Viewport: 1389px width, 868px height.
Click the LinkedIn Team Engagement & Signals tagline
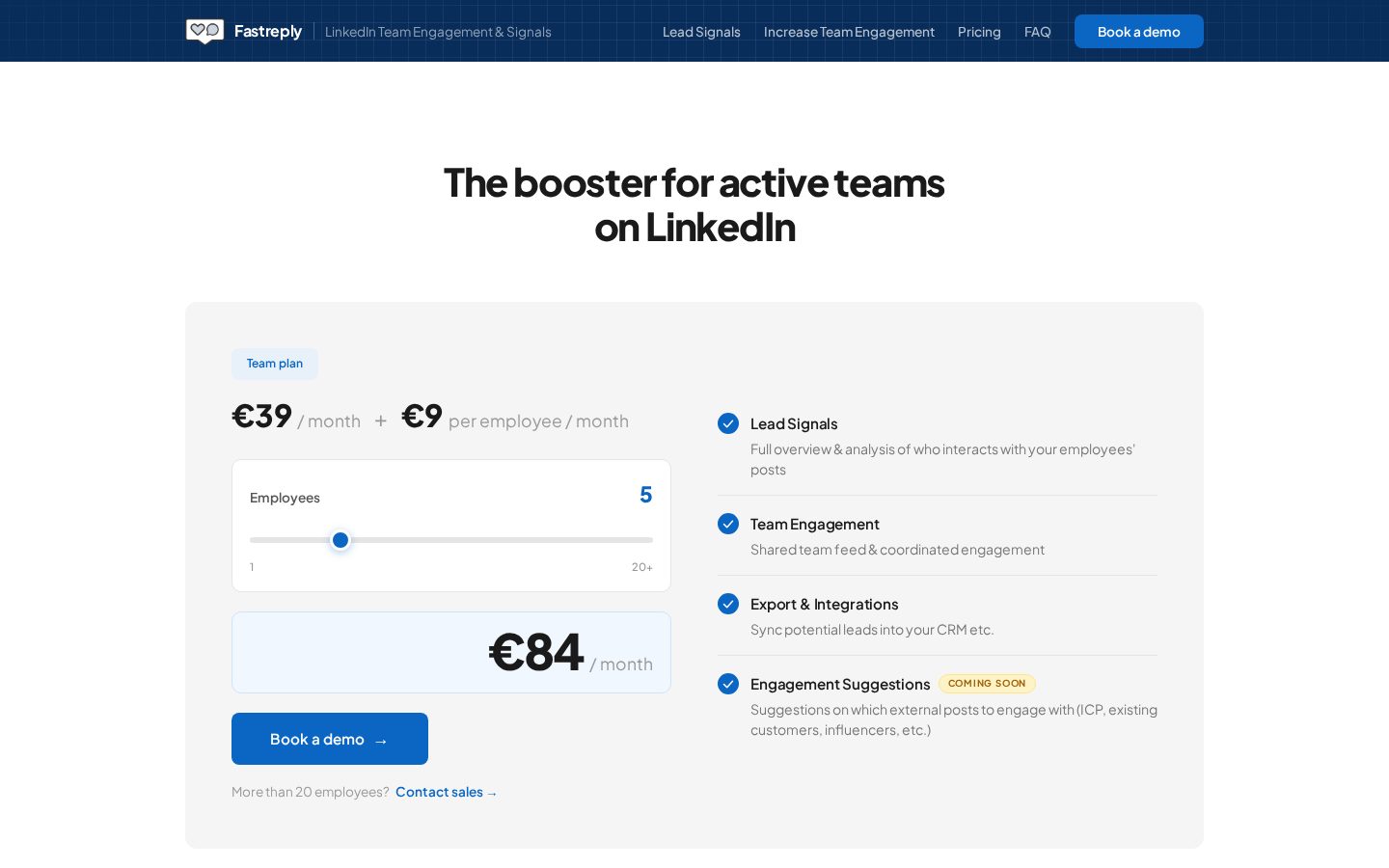pos(438,32)
